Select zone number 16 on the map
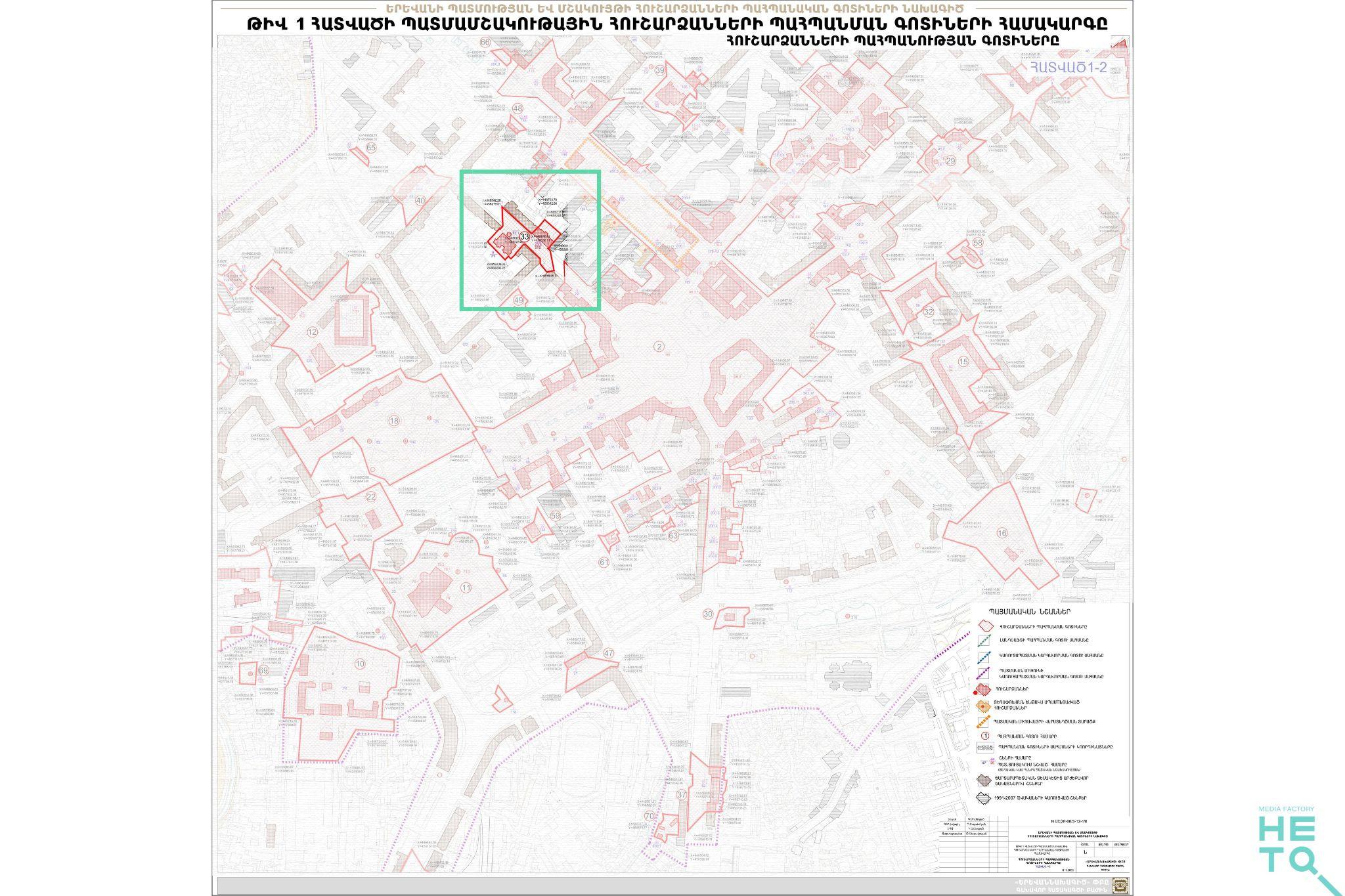 coord(1002,533)
